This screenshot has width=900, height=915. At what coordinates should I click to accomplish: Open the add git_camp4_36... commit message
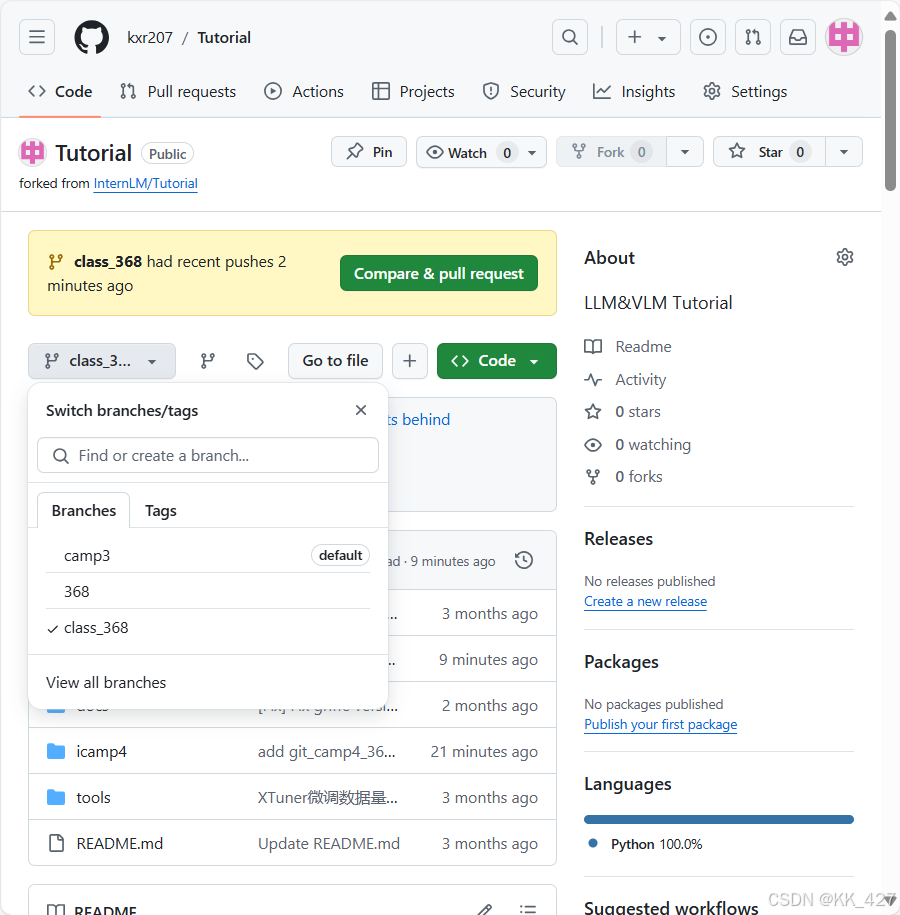pyautogui.click(x=327, y=752)
